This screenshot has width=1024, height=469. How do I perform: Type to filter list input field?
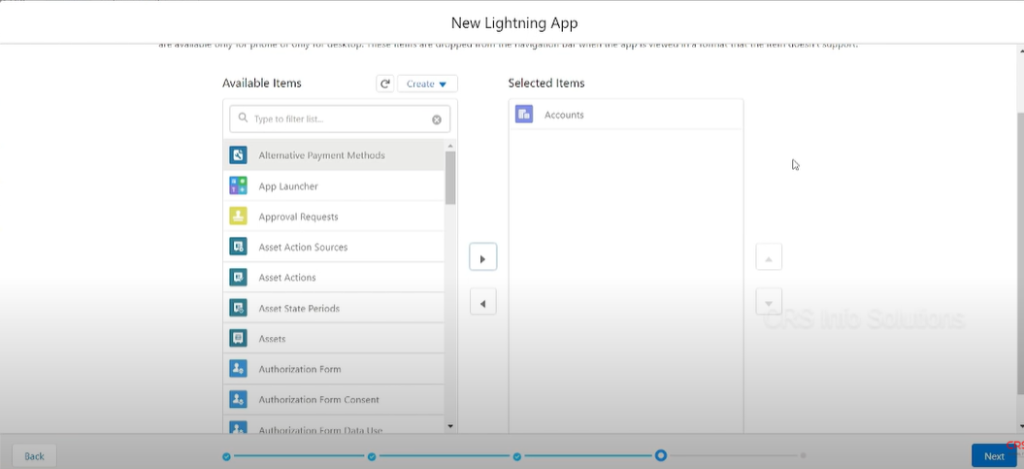(340, 119)
